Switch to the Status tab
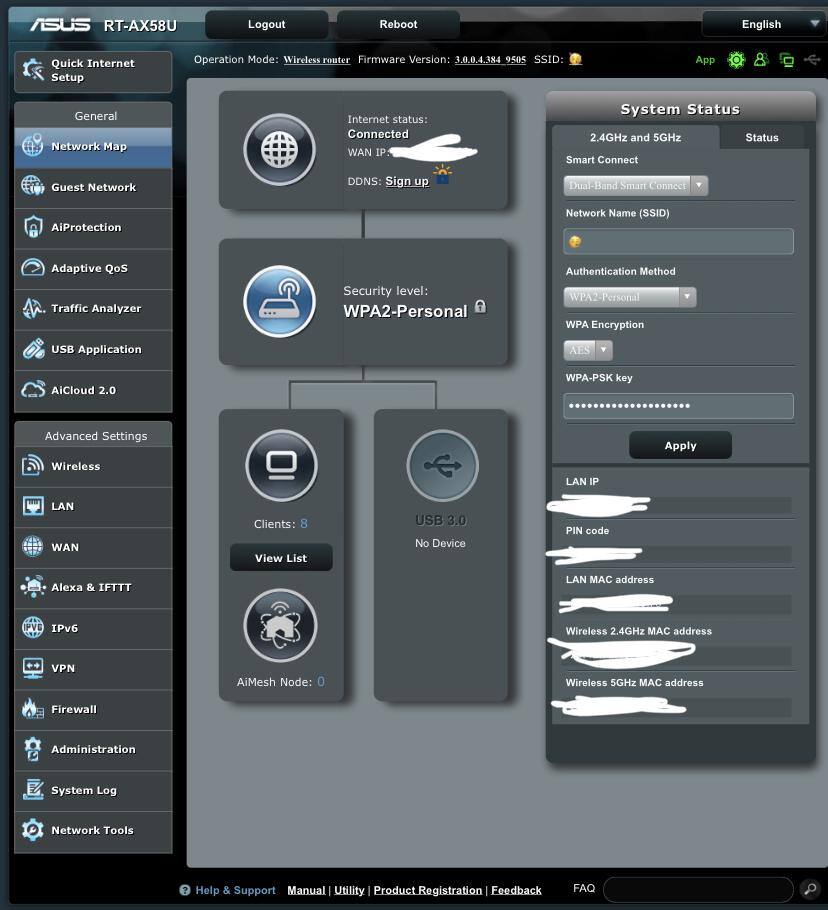 (x=761, y=138)
